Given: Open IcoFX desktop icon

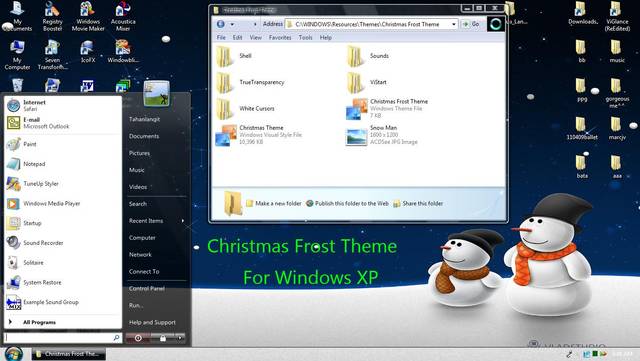Looking at the screenshot, I should coord(87,52).
